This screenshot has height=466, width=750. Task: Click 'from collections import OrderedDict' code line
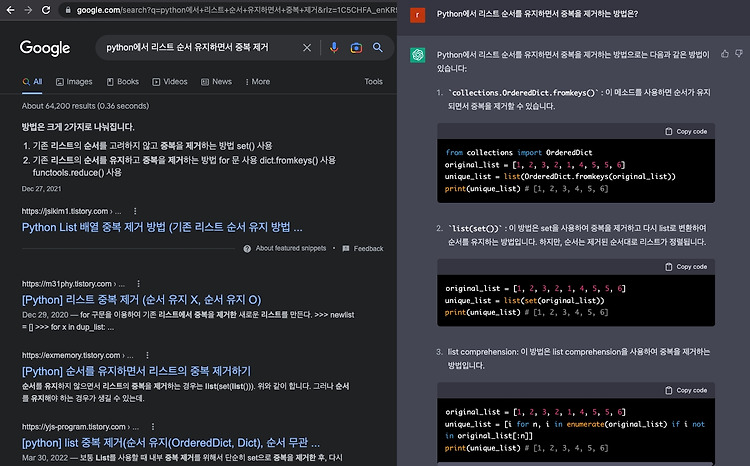pyautogui.click(x=518, y=153)
